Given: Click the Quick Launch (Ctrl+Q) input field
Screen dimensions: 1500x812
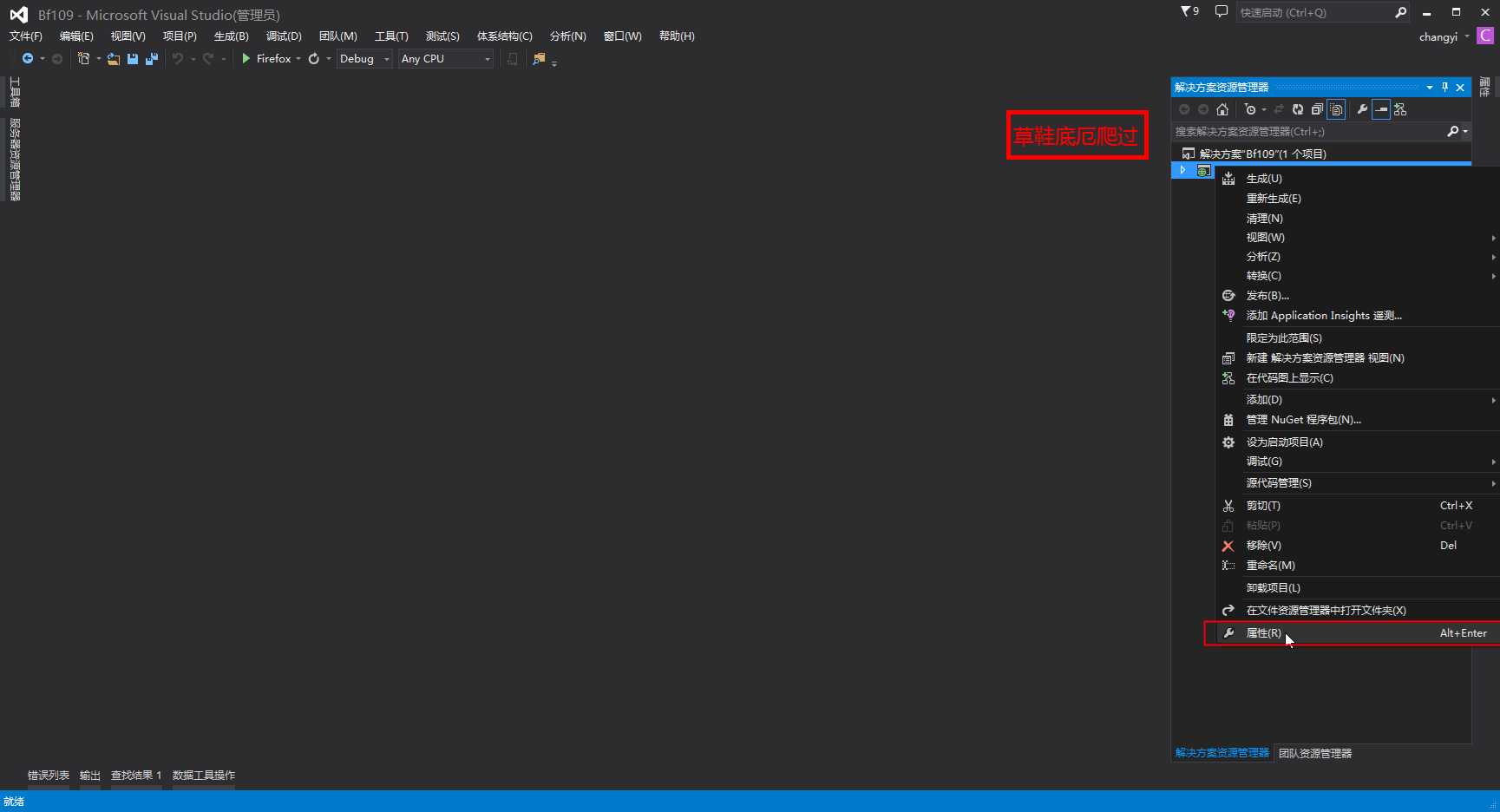Looking at the screenshot, I should pyautogui.click(x=1313, y=12).
